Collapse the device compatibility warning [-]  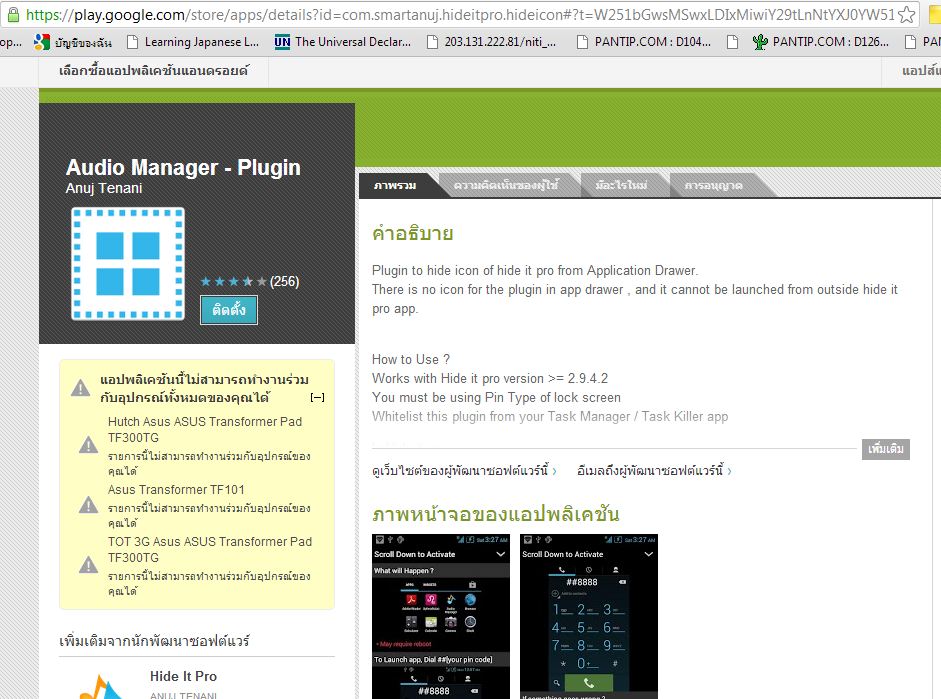[x=317, y=397]
